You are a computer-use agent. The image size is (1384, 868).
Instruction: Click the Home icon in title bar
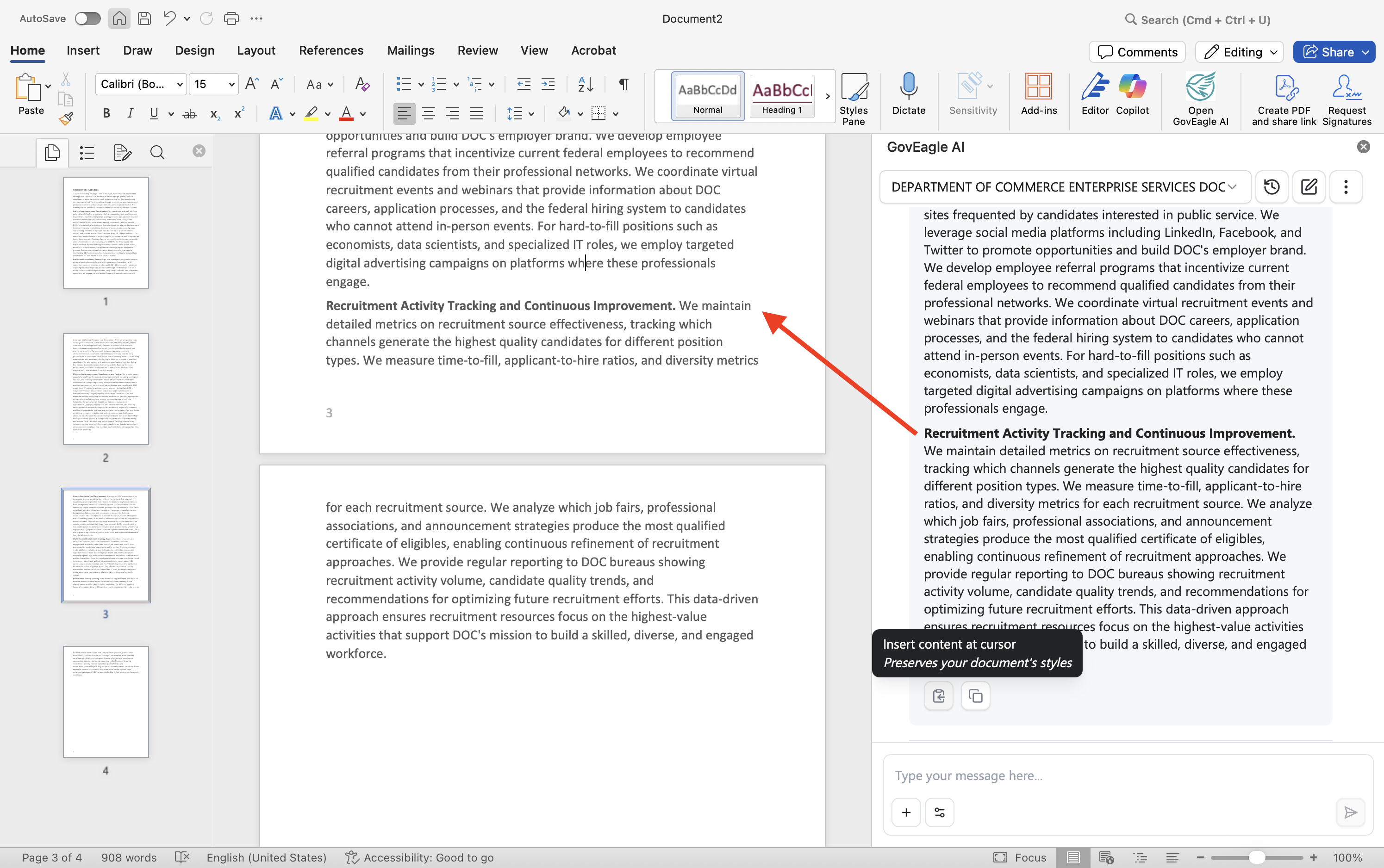(x=119, y=19)
